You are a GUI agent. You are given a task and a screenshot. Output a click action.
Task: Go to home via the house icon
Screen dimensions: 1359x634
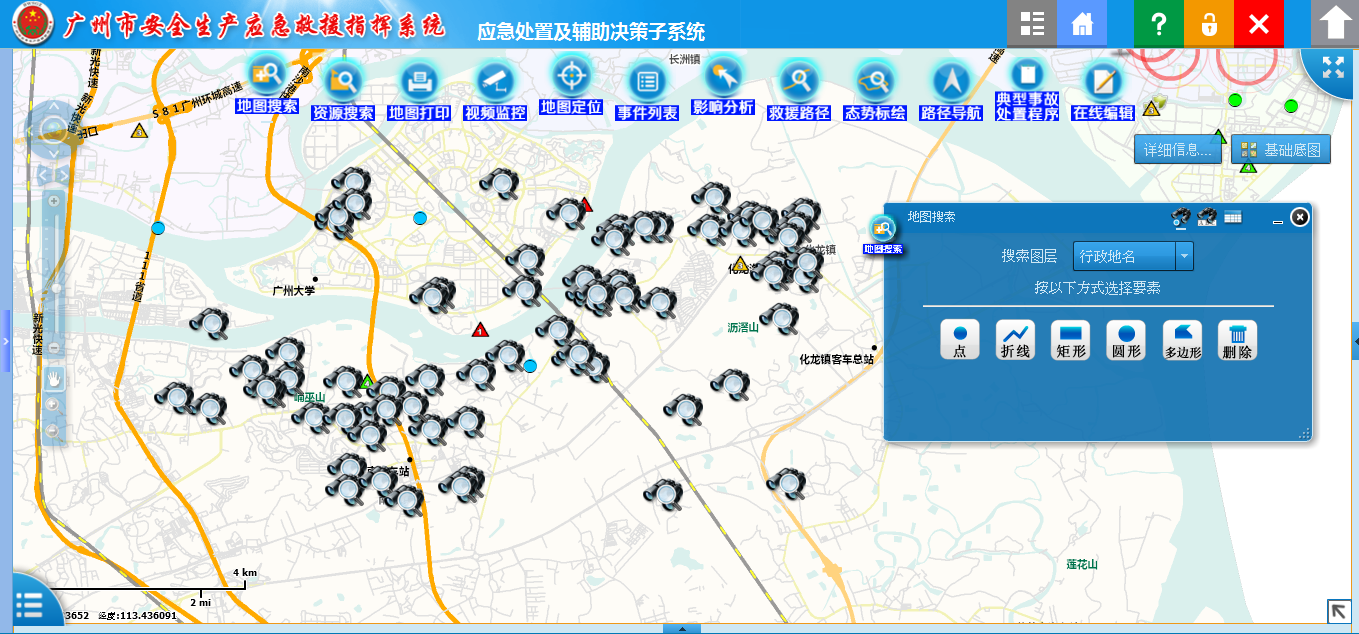pyautogui.click(x=1082, y=23)
